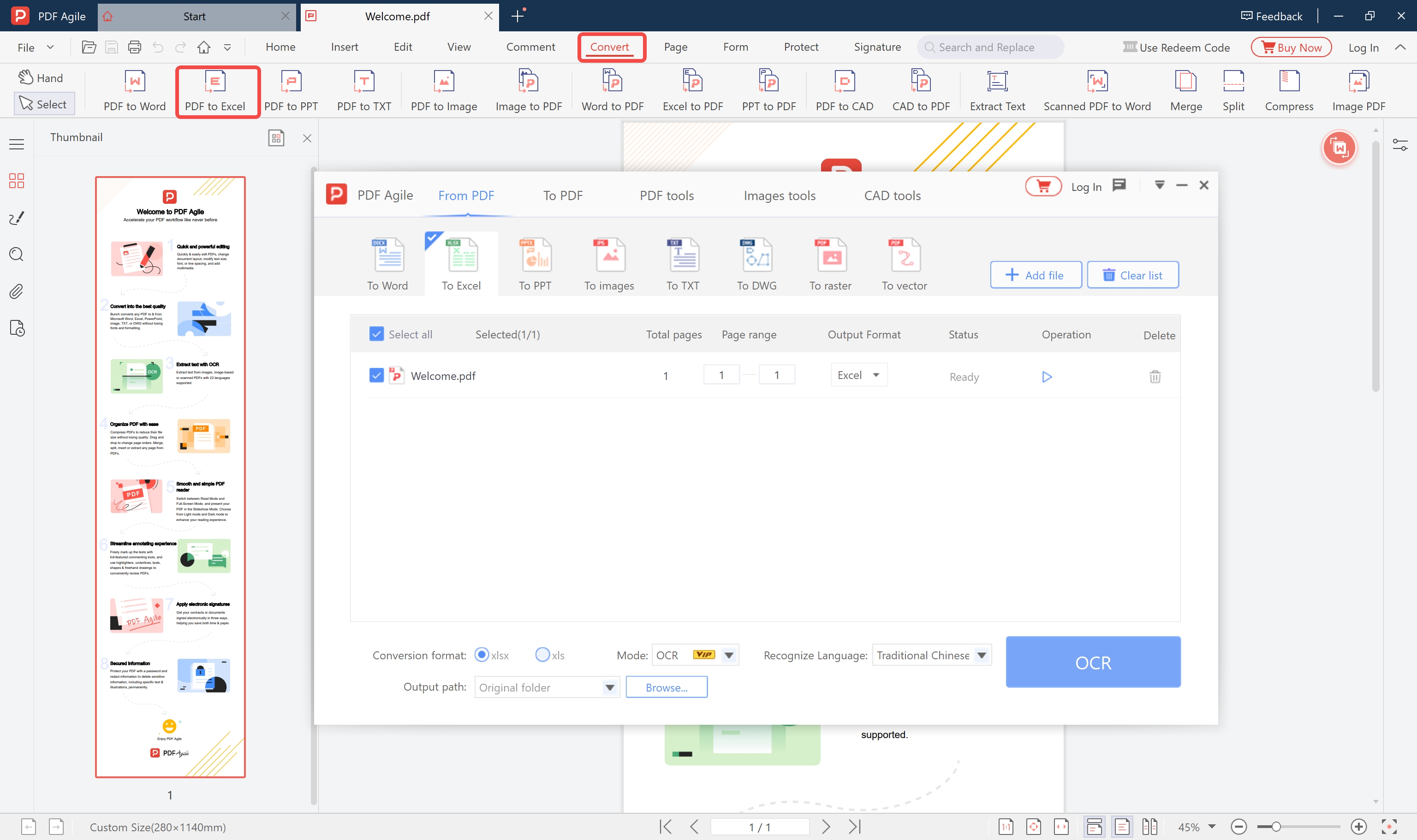
Task: Select the Hand tool
Action: (41, 77)
